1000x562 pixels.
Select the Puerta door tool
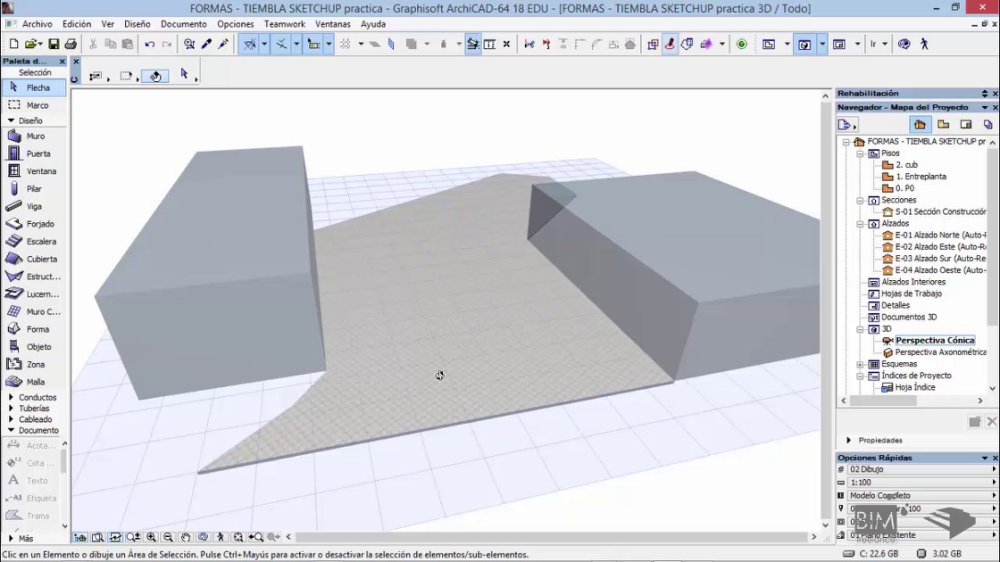point(33,154)
